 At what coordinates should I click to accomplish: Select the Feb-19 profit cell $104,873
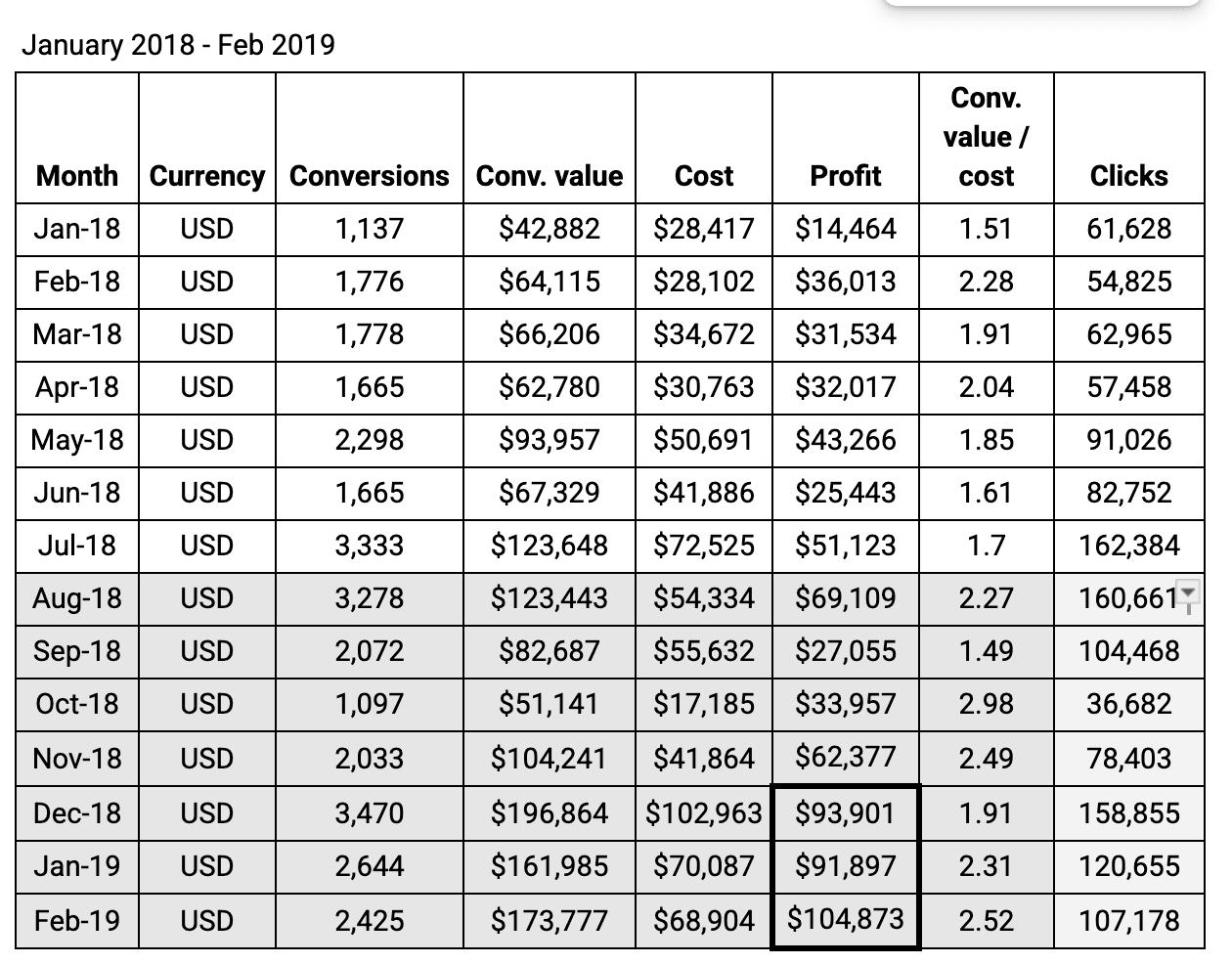[846, 919]
